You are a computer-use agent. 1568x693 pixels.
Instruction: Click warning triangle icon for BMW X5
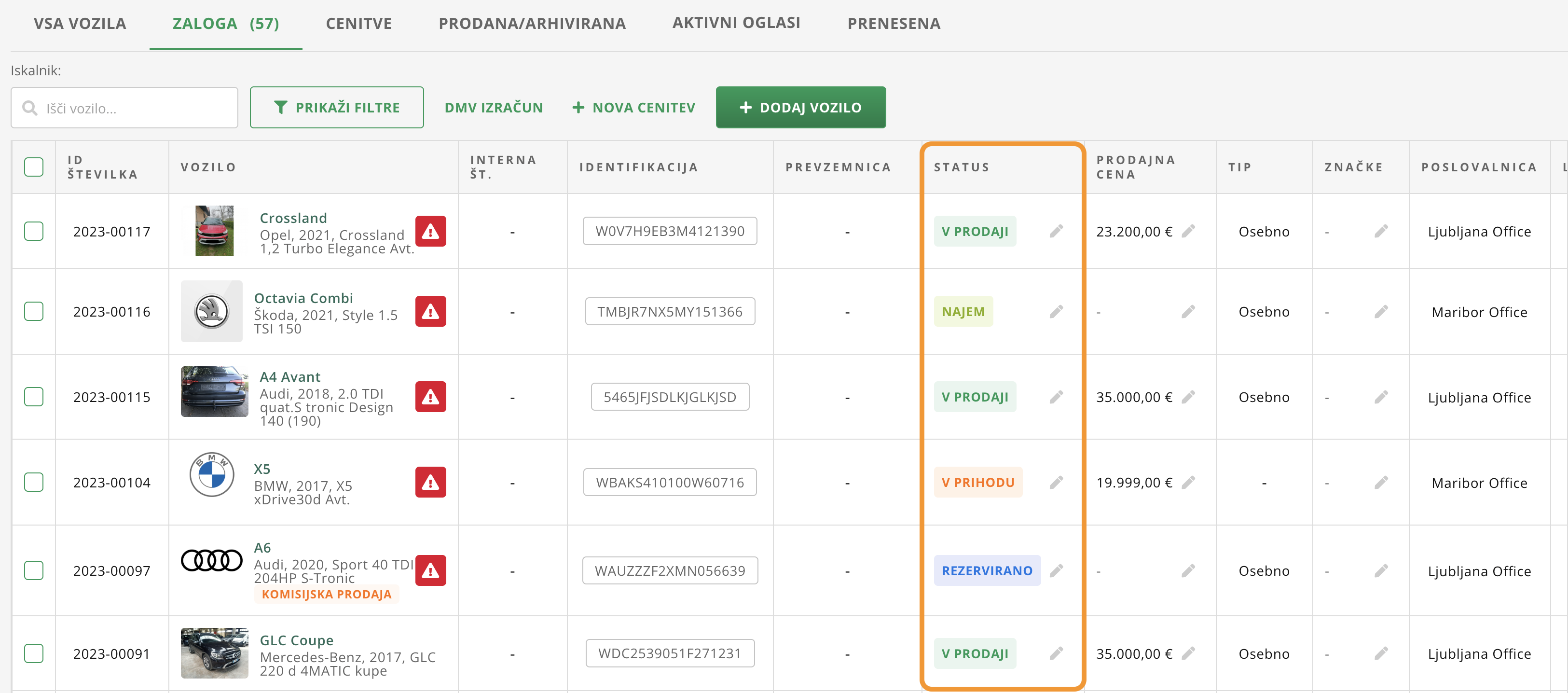[430, 482]
